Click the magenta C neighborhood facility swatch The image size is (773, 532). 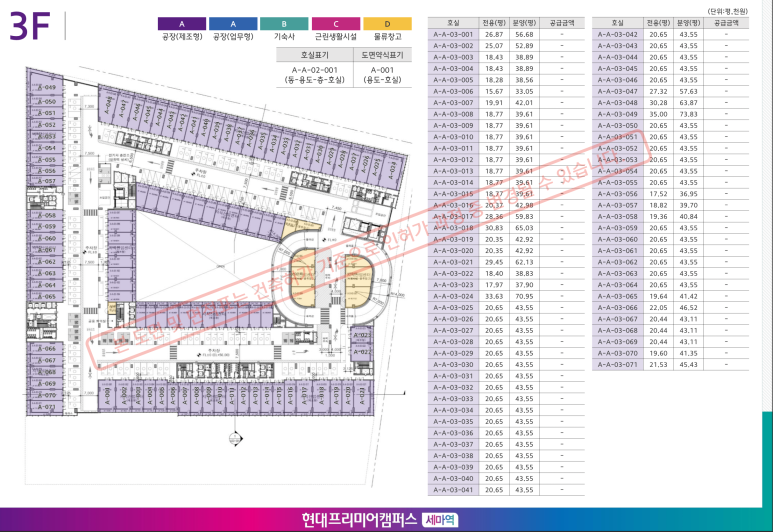click(336, 24)
